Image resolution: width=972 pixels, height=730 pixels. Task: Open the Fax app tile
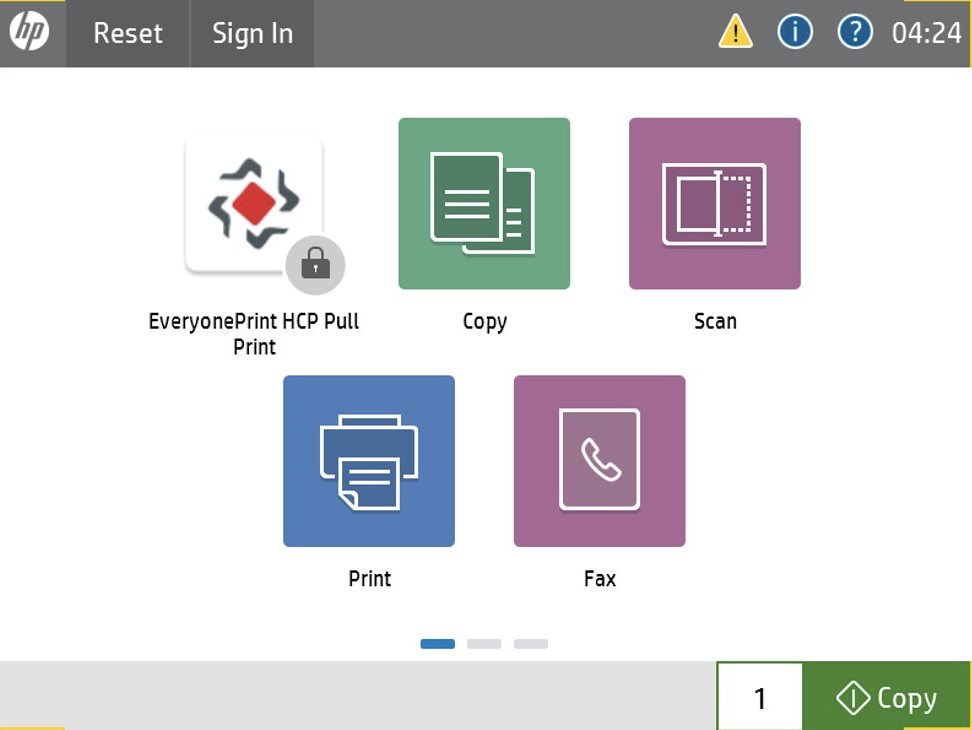point(599,461)
